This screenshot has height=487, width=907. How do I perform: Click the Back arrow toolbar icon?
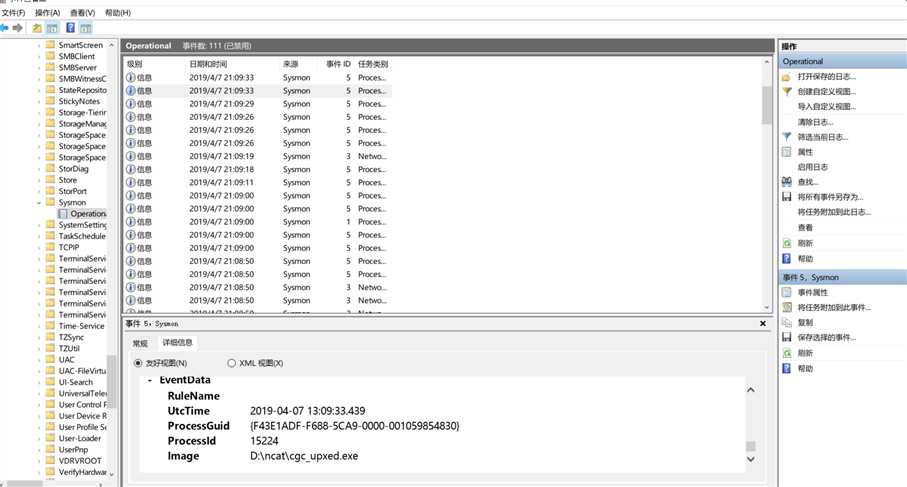4,28
